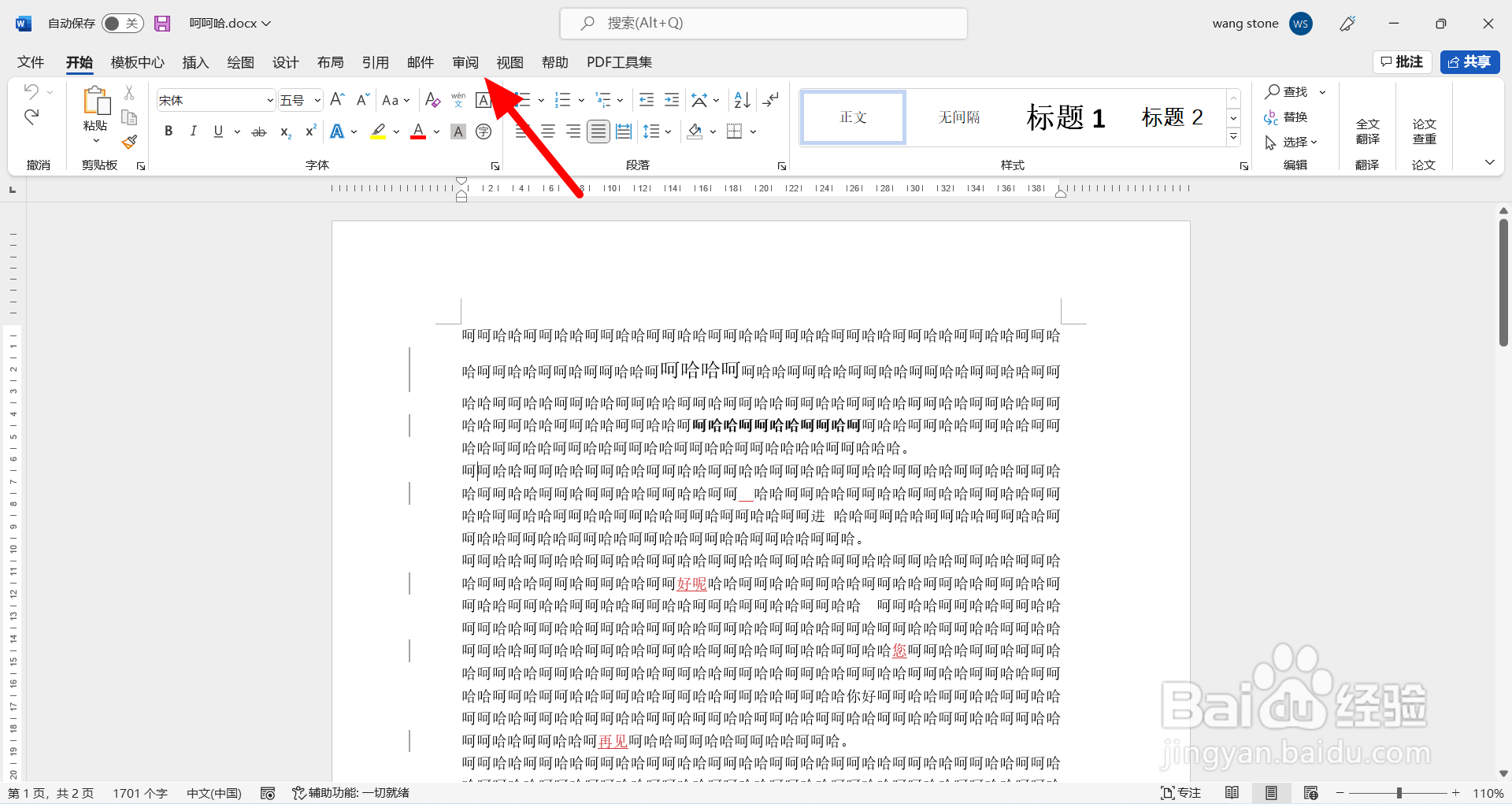Apply the 无间隔 style
Image resolution: width=1512 pixels, height=804 pixels.
(x=959, y=117)
